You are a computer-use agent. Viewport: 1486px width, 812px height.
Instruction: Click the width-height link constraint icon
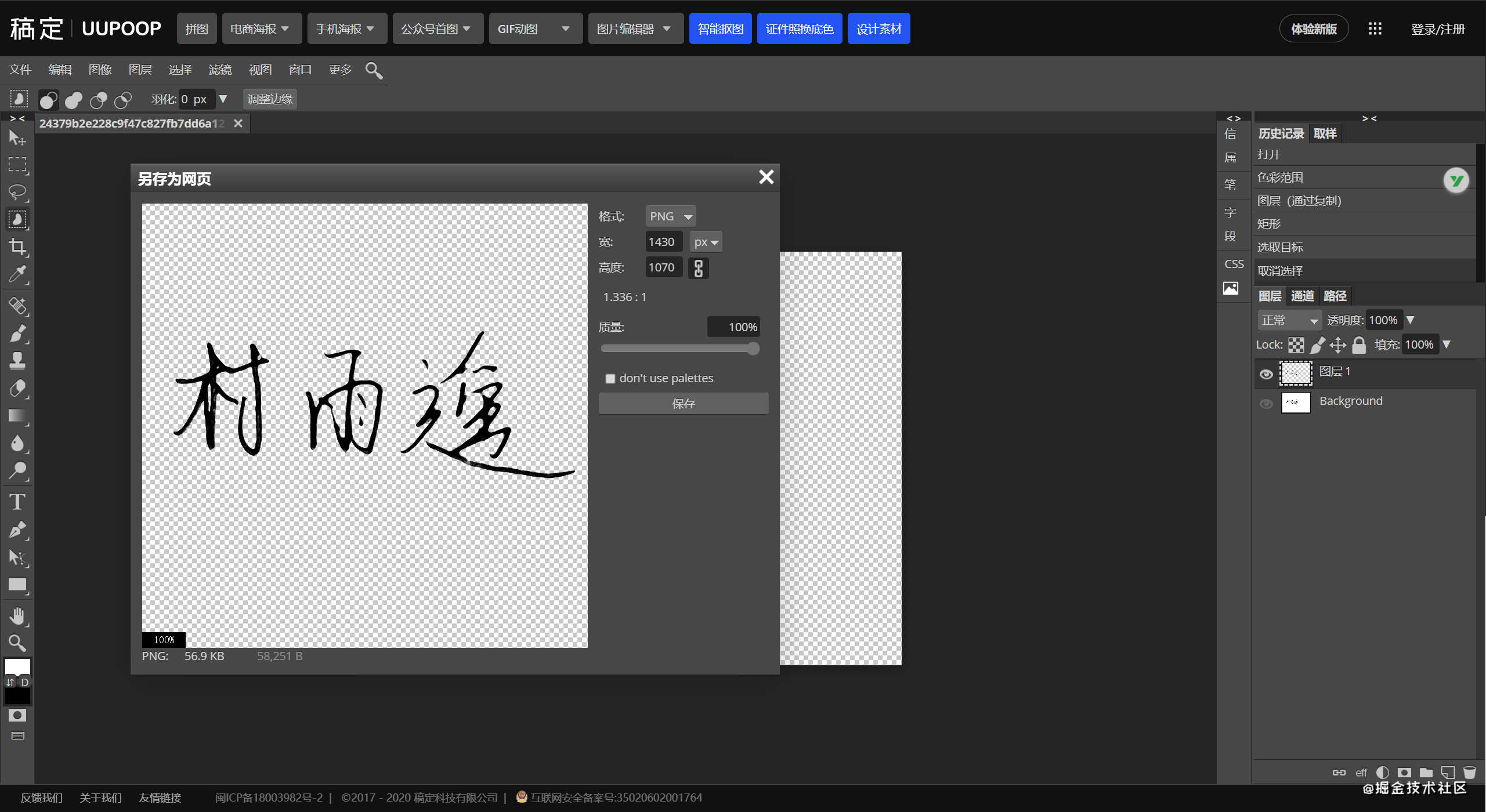click(x=699, y=268)
